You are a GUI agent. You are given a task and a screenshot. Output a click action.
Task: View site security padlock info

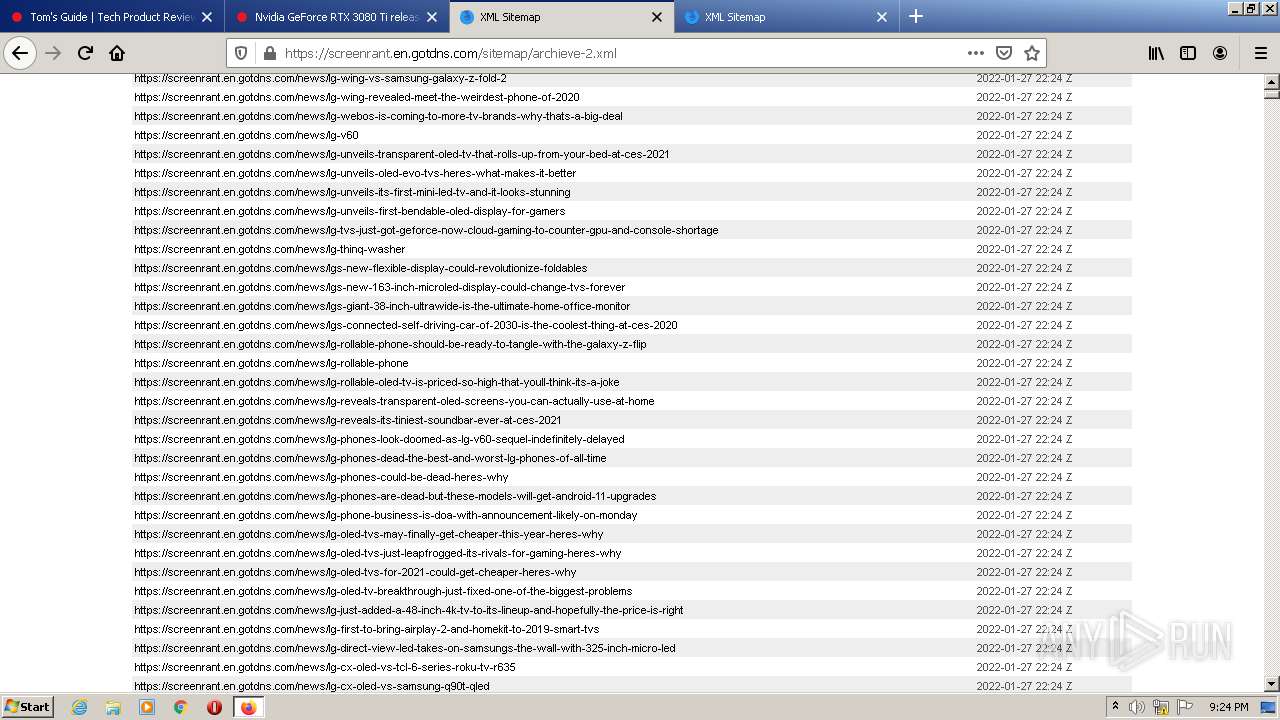(268, 53)
